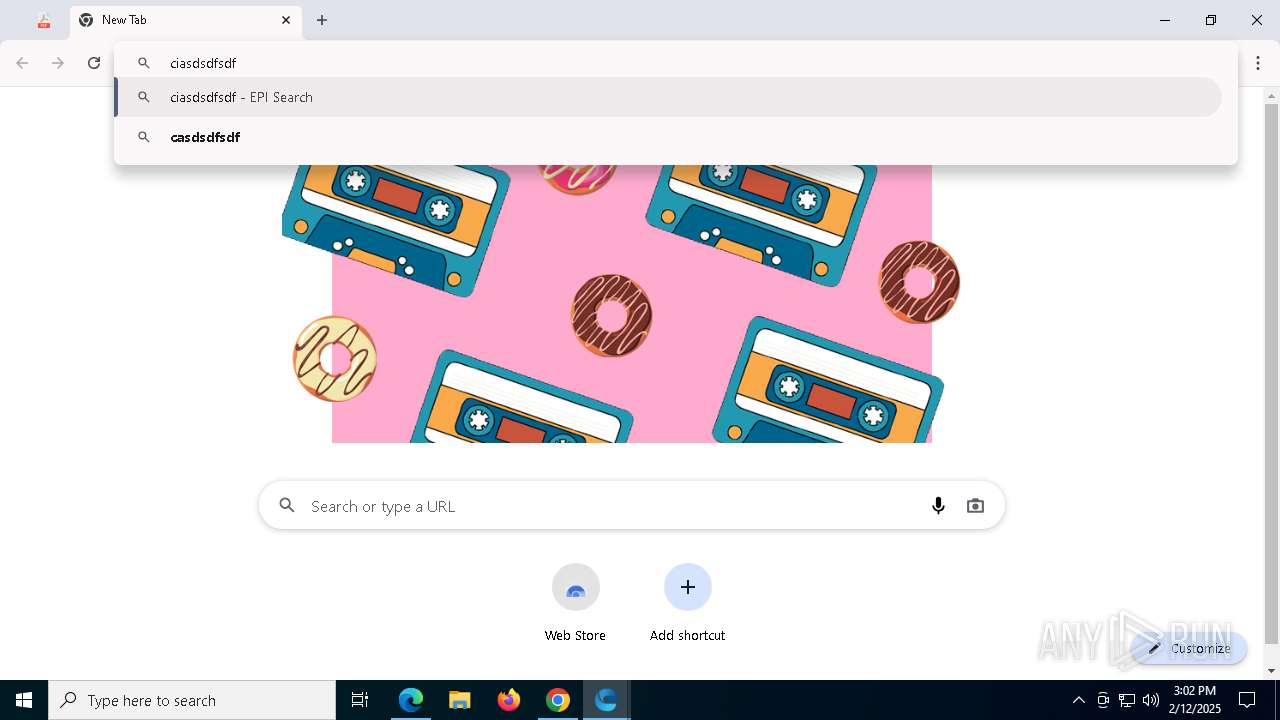Image resolution: width=1280 pixels, height=720 pixels.
Task: Click the magnifier icon in page search box
Action: (287, 506)
